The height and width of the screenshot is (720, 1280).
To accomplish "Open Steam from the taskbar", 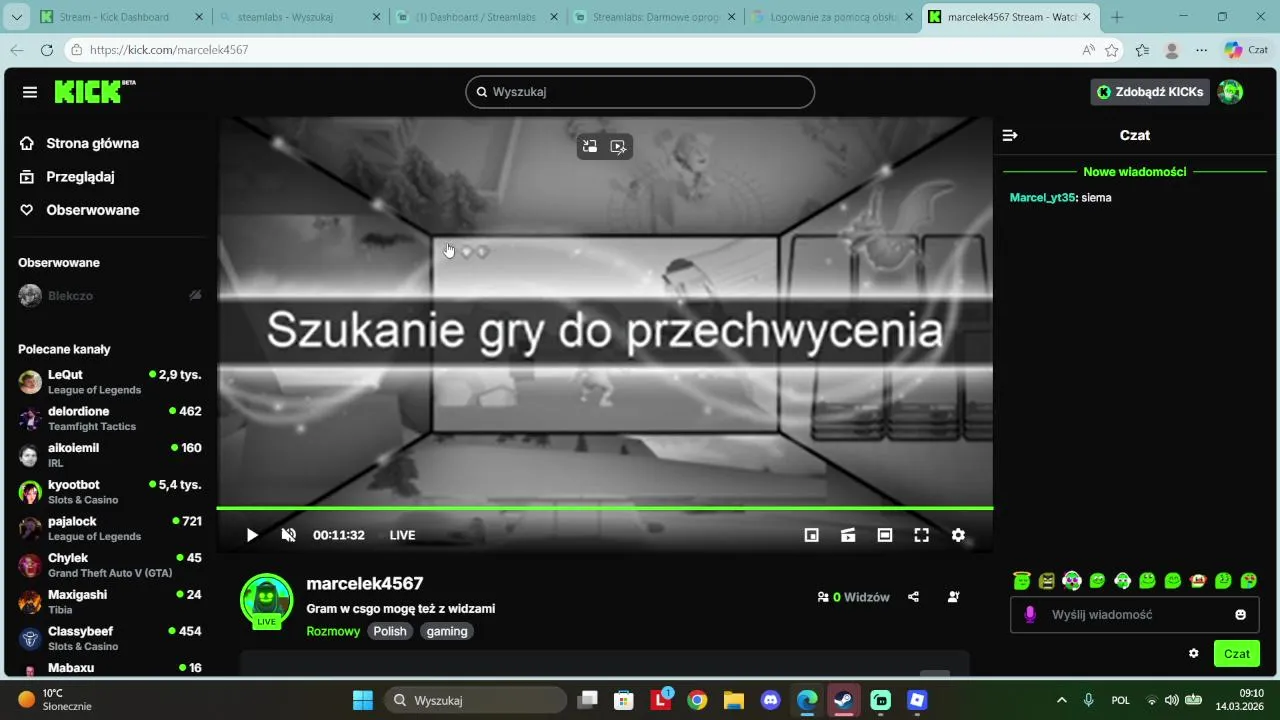I will pyautogui.click(x=843, y=700).
